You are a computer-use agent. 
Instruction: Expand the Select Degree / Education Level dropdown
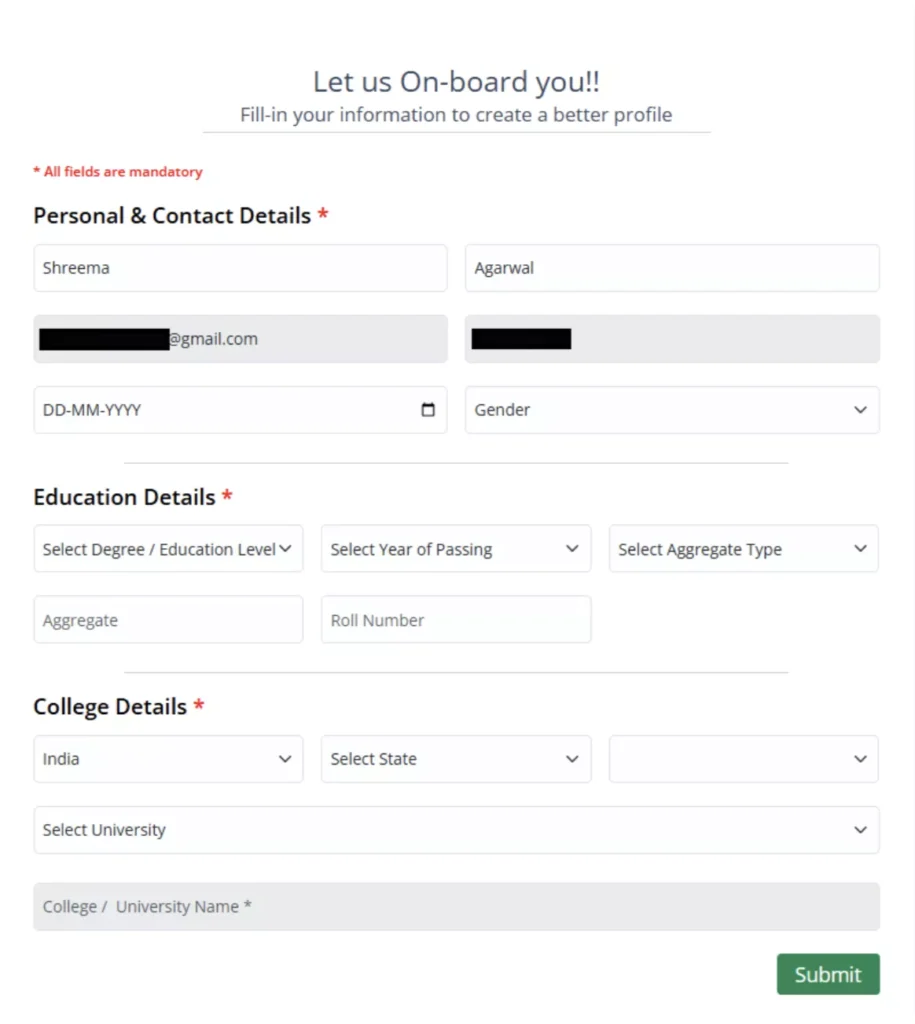168,548
